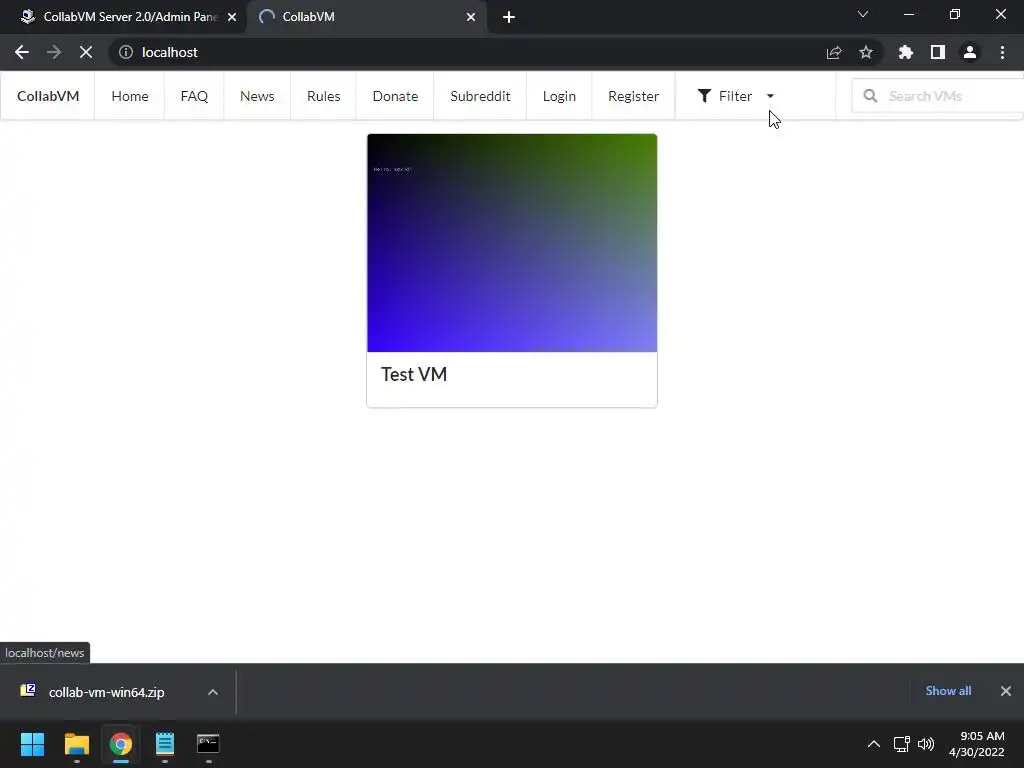Screen dimensions: 1024x768
Task: Open File Explorer from taskbar
Action: click(x=76, y=744)
